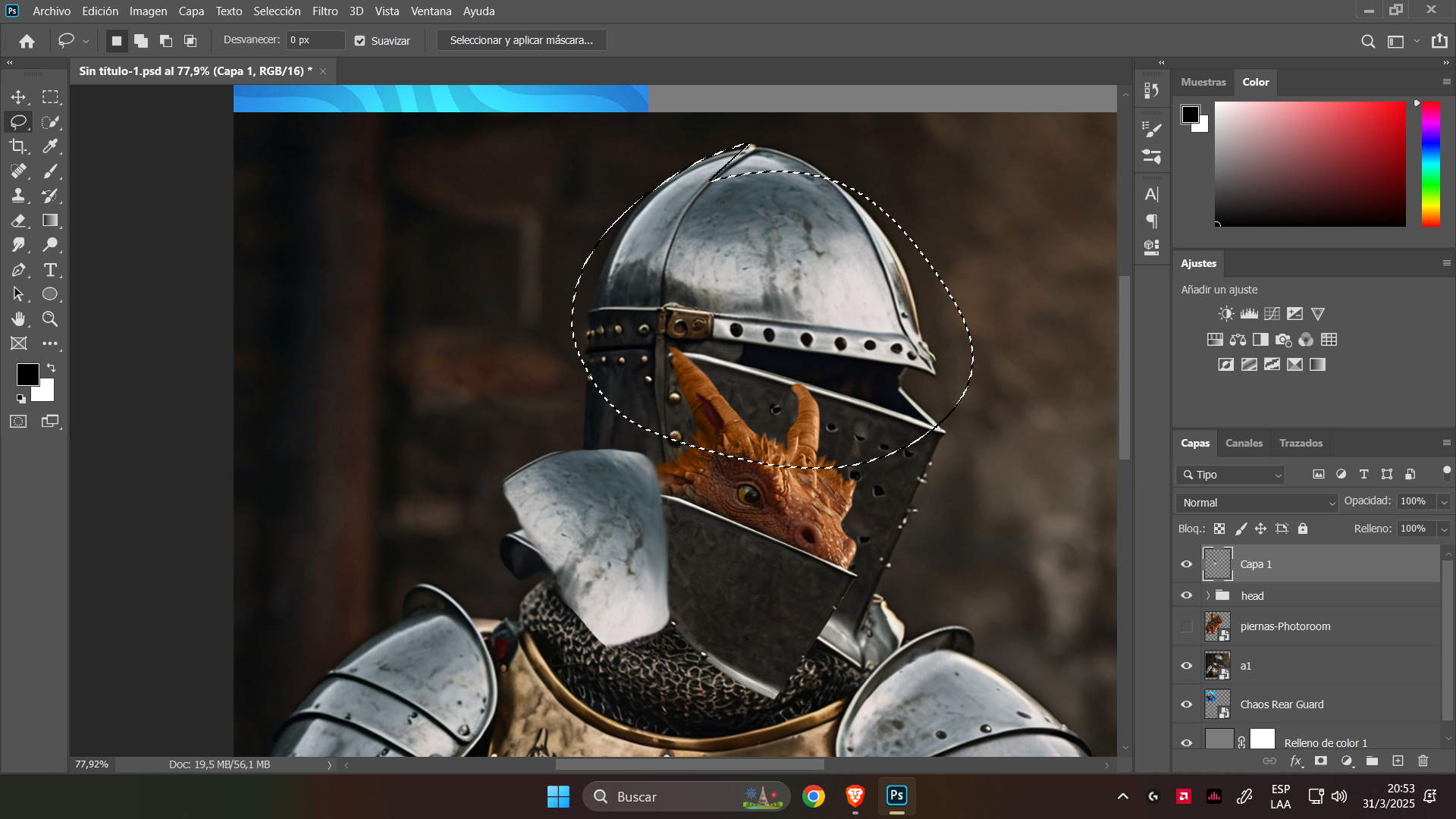Select the Ellipse shape tool
This screenshot has width=1456, height=819.
point(50,294)
